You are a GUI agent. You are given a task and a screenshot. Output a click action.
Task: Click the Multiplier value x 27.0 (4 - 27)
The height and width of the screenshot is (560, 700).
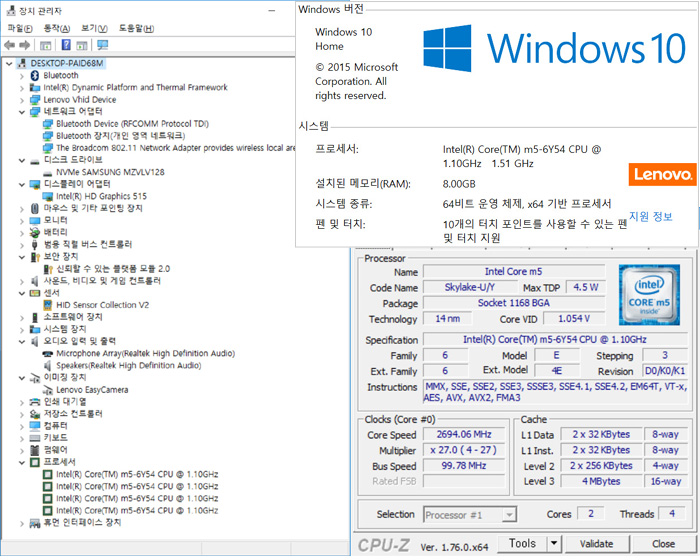(x=464, y=450)
